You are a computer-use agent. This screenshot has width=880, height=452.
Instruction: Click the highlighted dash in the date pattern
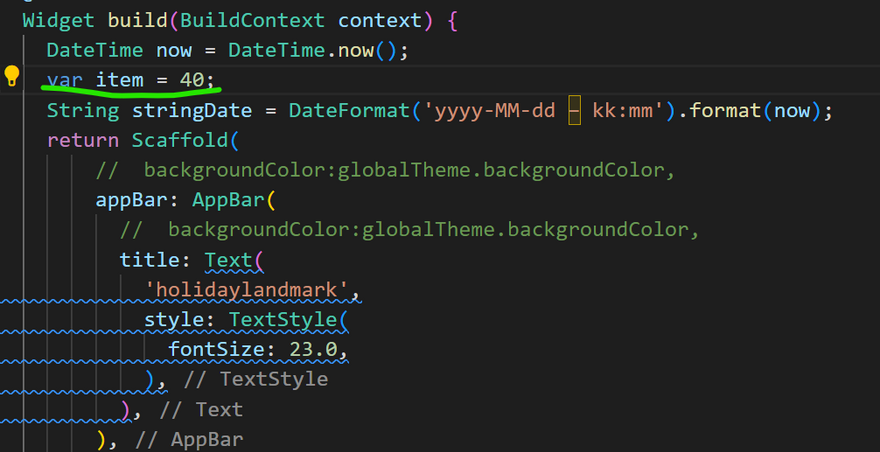[574, 110]
